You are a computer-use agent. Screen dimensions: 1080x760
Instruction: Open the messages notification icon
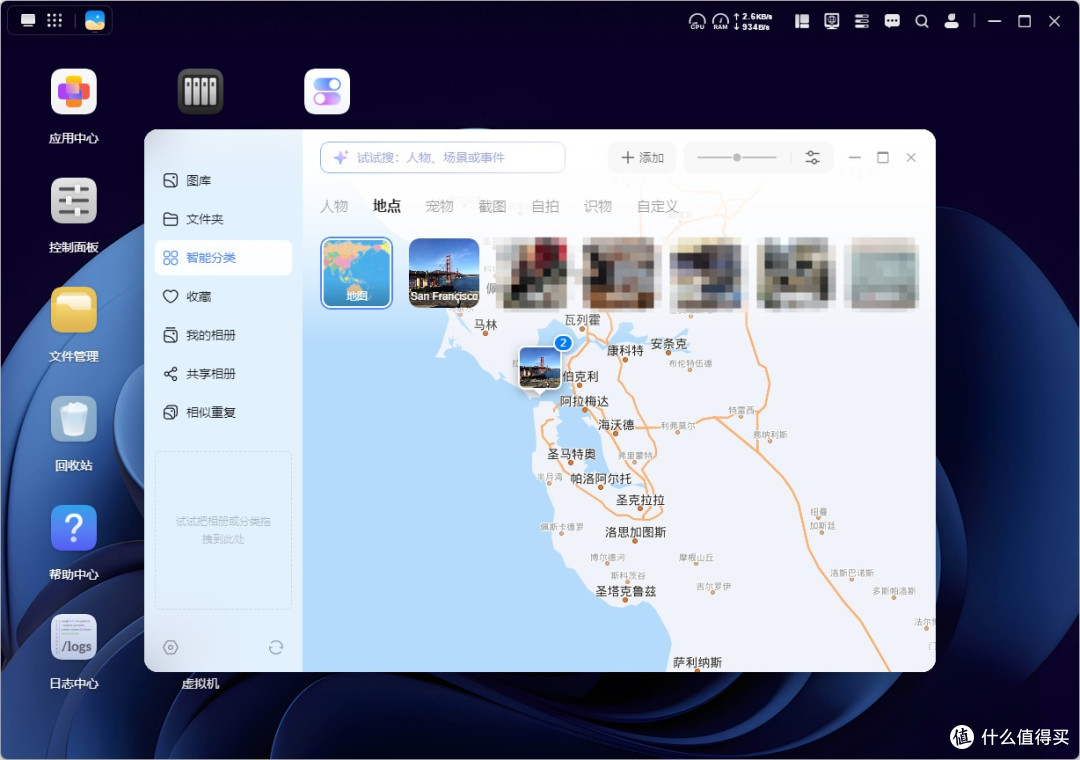[892, 21]
